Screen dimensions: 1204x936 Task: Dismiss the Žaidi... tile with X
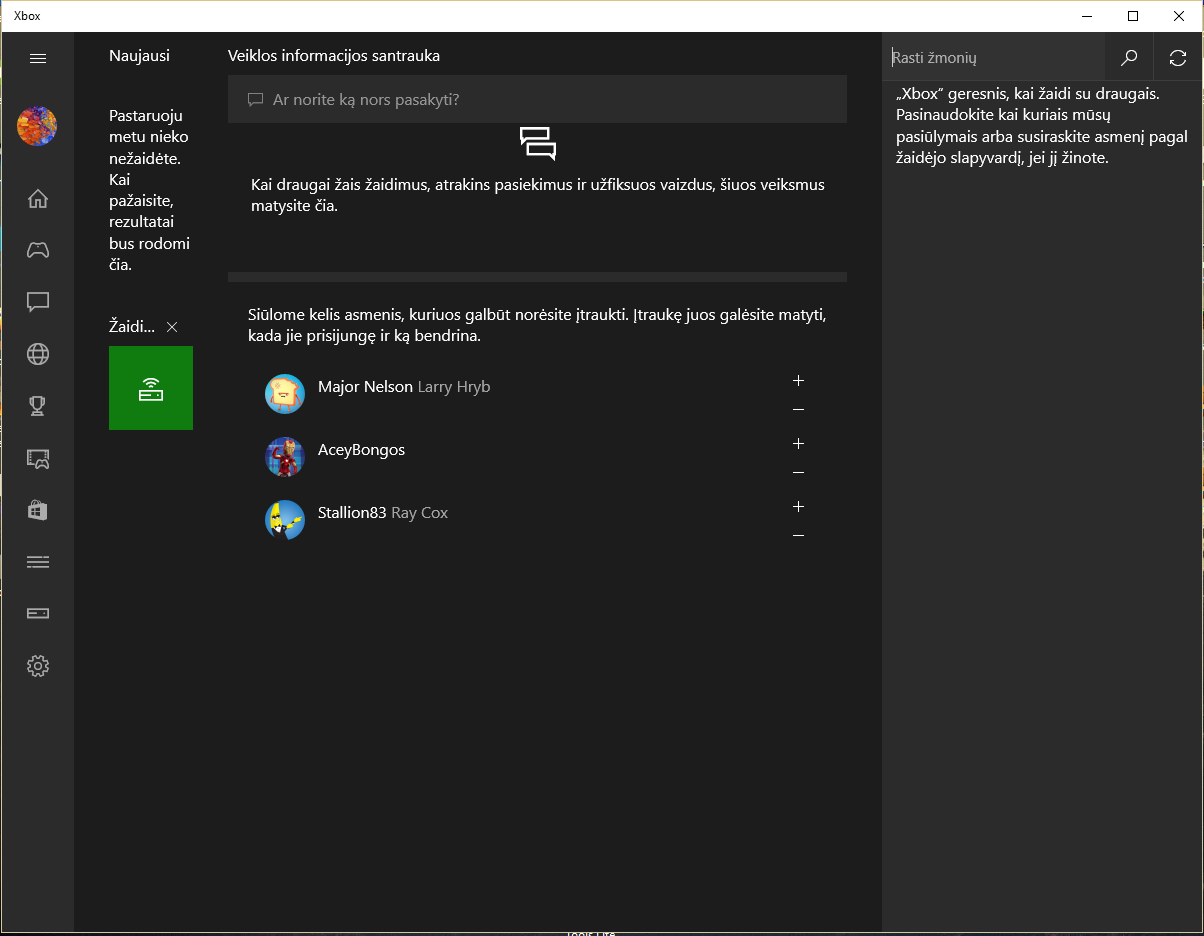tap(172, 327)
